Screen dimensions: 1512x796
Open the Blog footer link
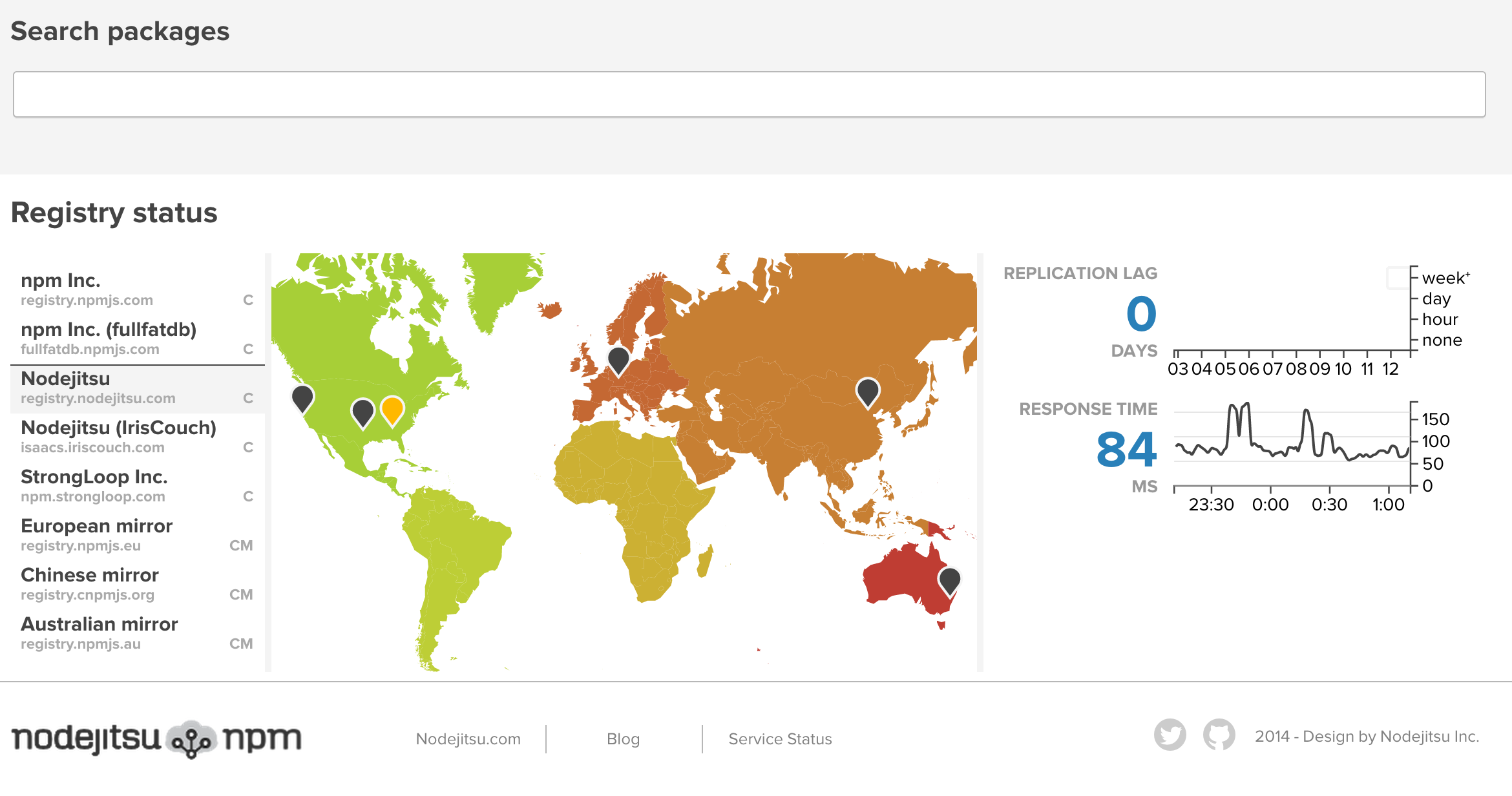tap(624, 739)
